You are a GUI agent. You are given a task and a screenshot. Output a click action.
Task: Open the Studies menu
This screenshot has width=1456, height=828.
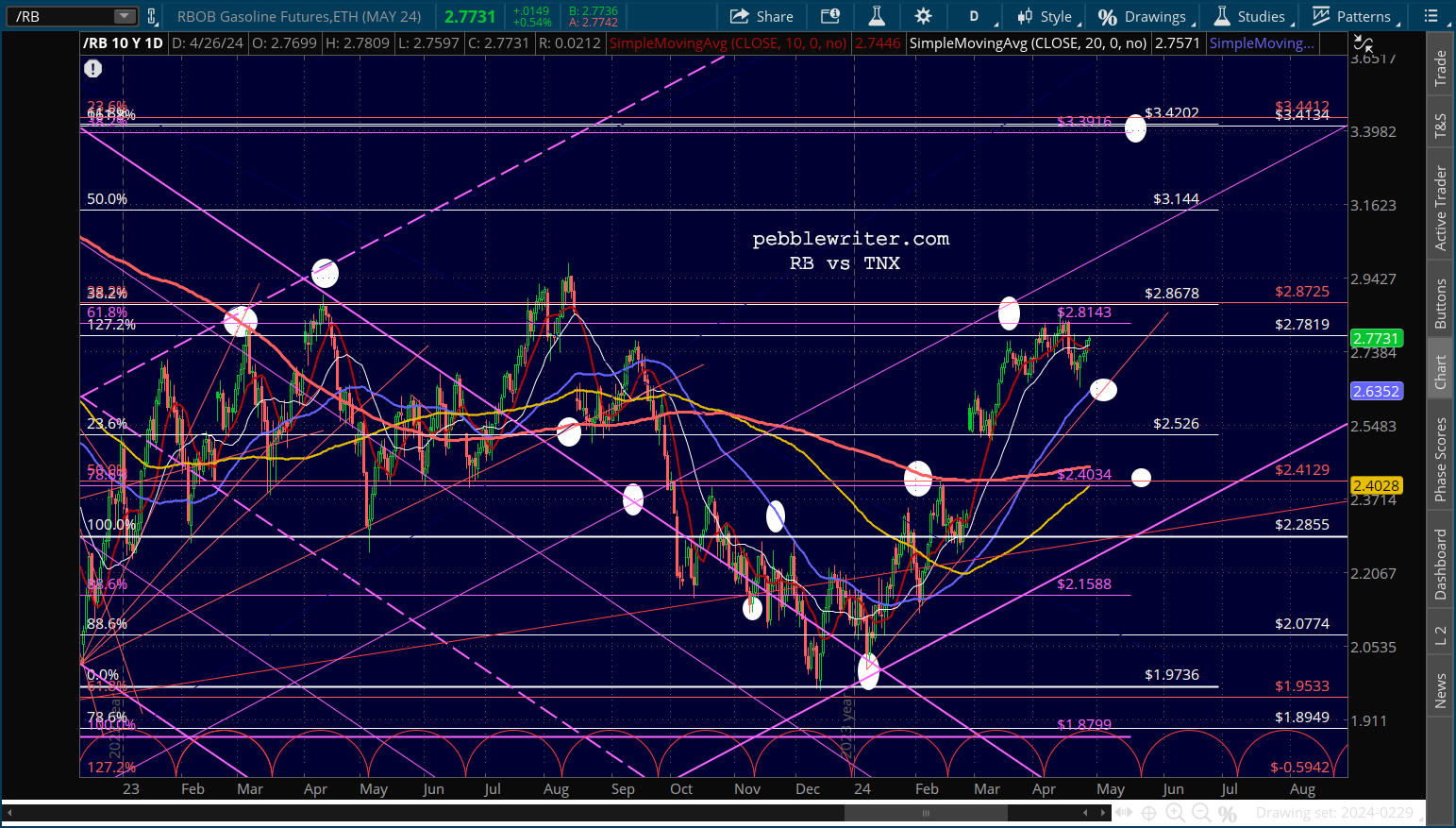(x=1249, y=16)
